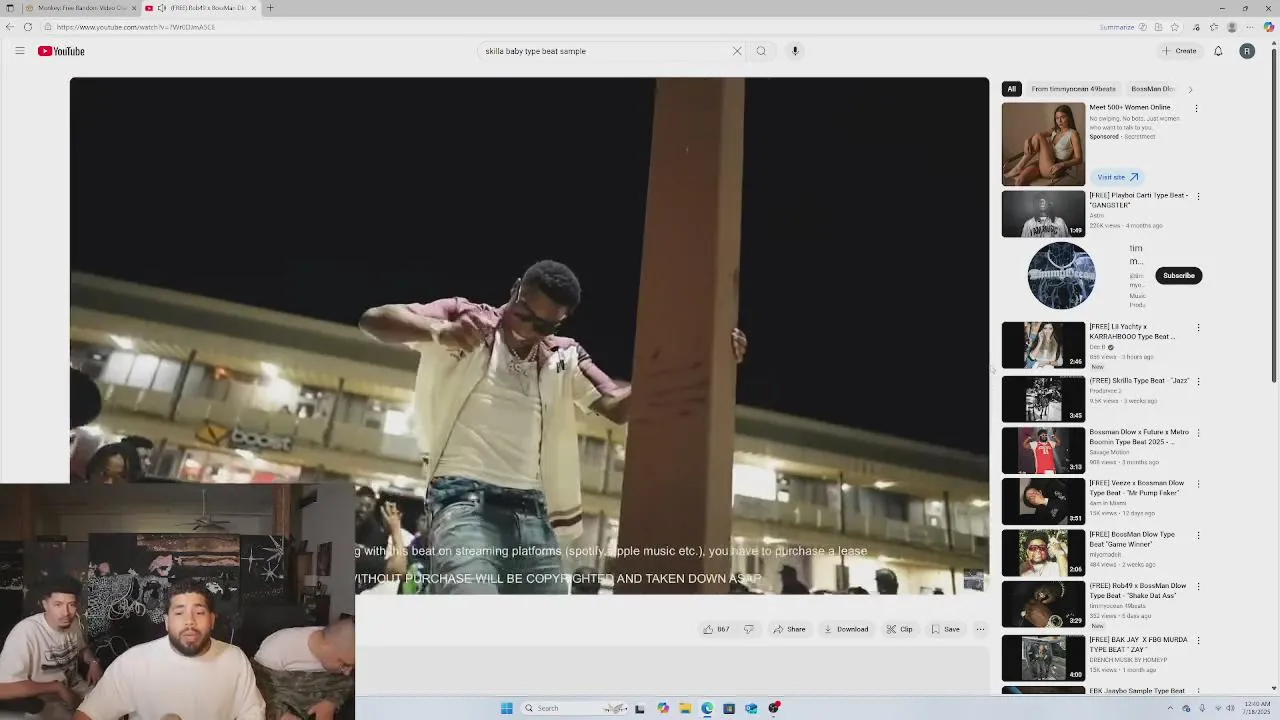This screenshot has width=1280, height=720.
Task: Select the All filter chip
Action: point(1011,89)
